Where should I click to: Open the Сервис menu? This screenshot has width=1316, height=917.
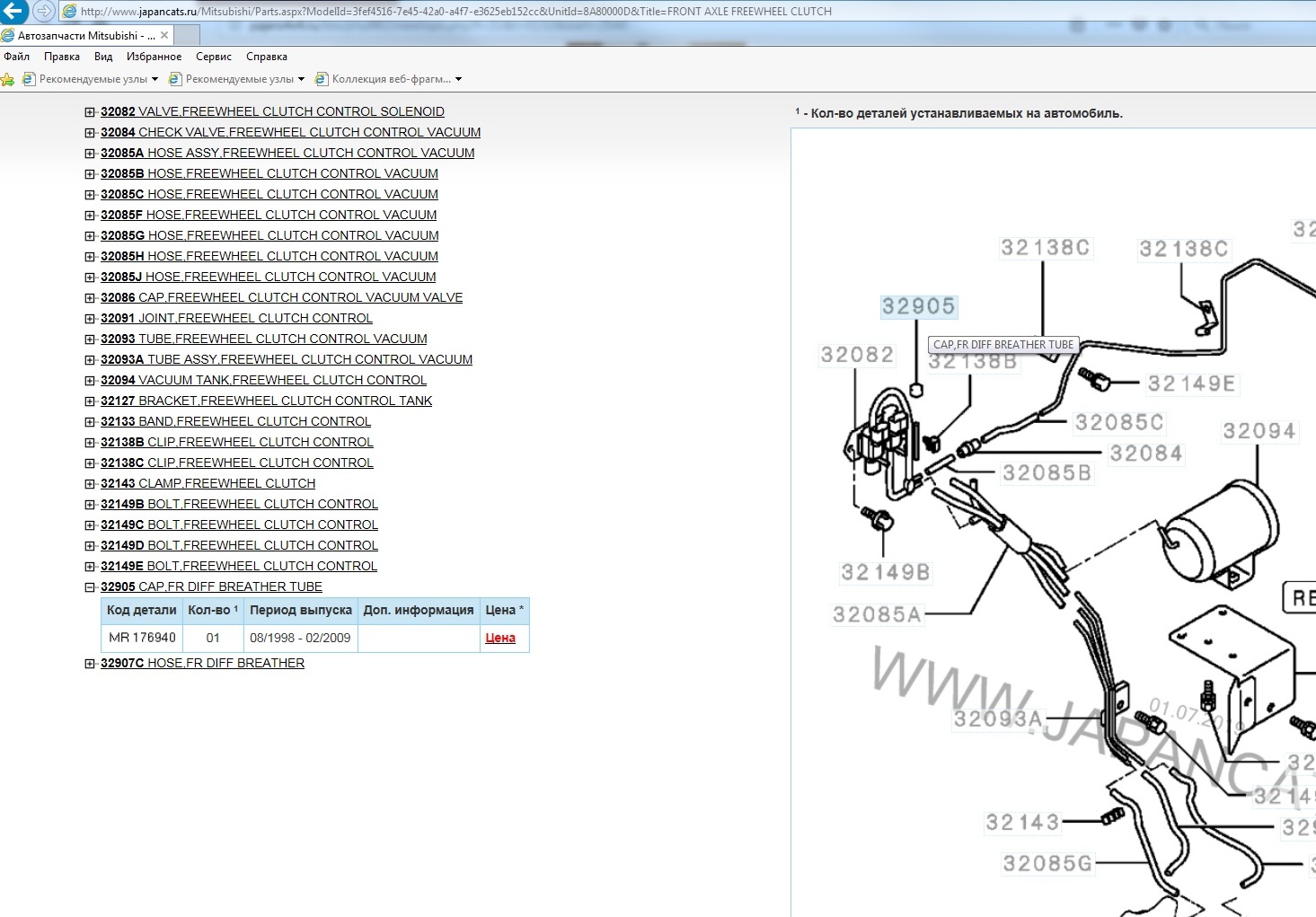[x=213, y=57]
